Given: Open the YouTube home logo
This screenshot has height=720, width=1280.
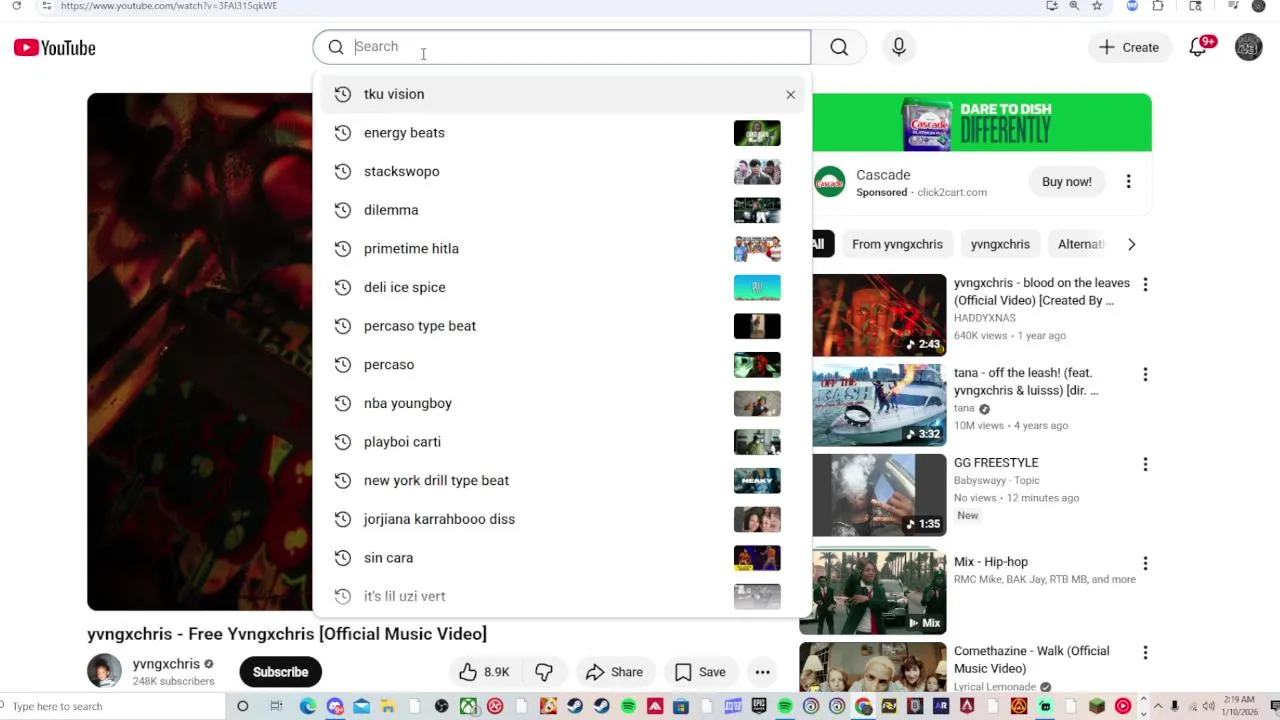Looking at the screenshot, I should coord(55,47).
